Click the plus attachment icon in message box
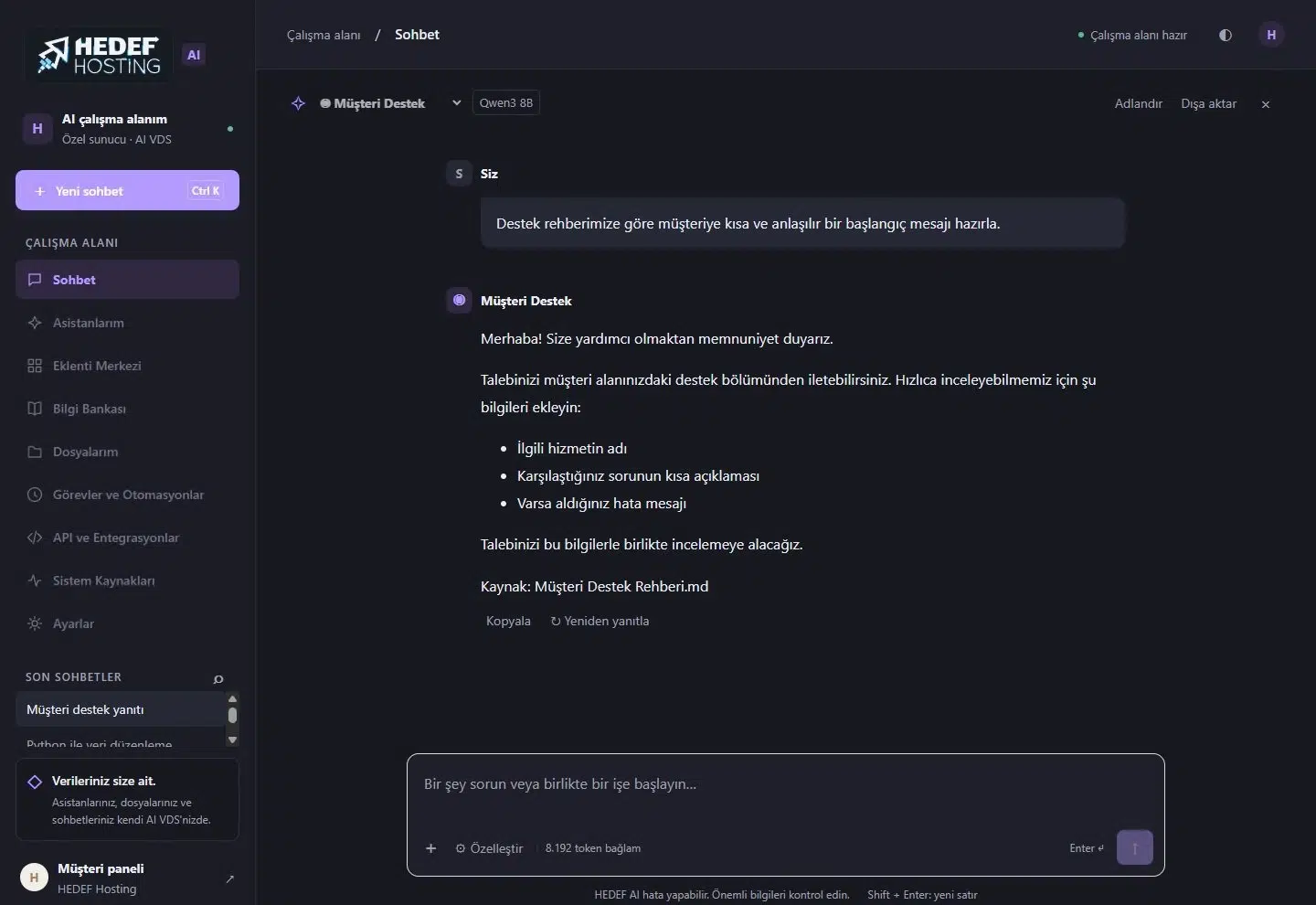Image resolution: width=1316 pixels, height=905 pixels. point(430,848)
